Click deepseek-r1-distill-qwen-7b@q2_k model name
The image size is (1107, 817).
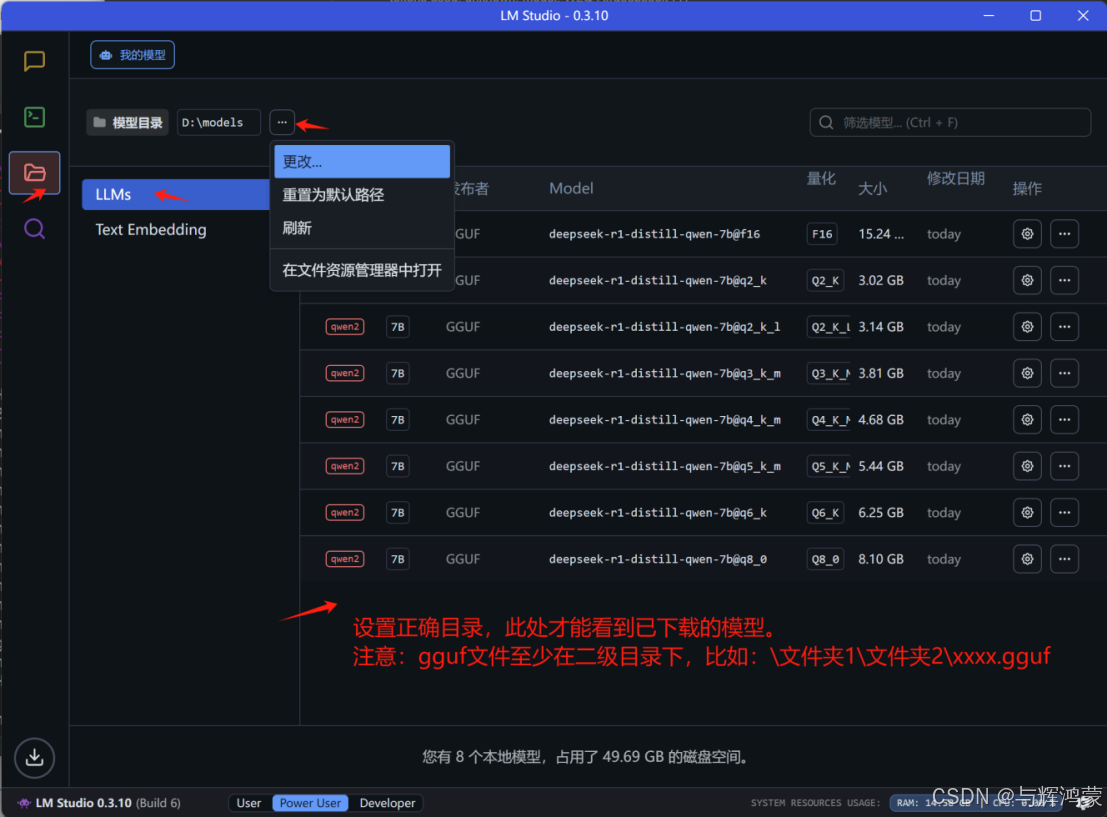point(658,280)
